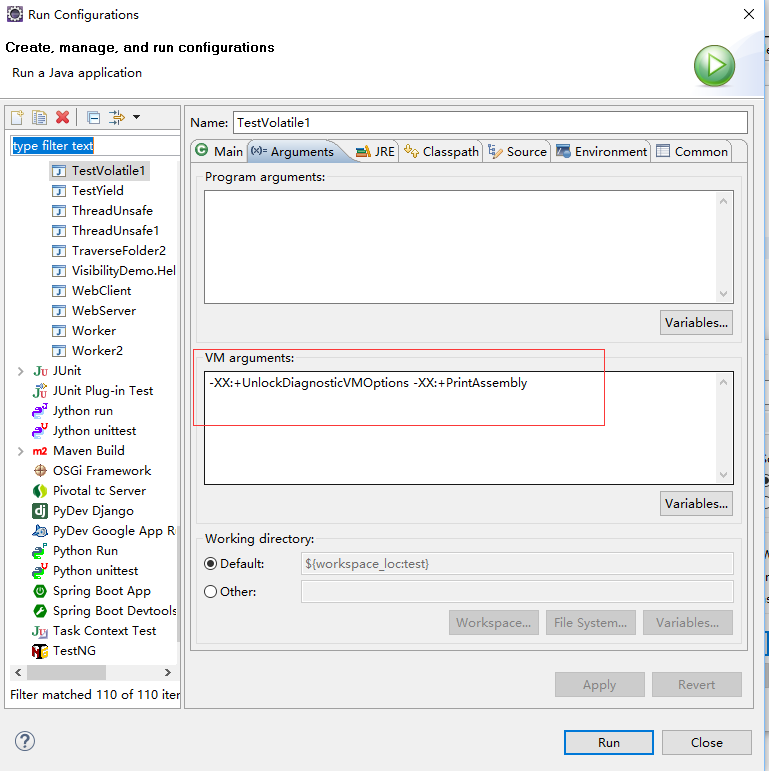Click the Name input field
769x771 pixels.
pos(490,123)
